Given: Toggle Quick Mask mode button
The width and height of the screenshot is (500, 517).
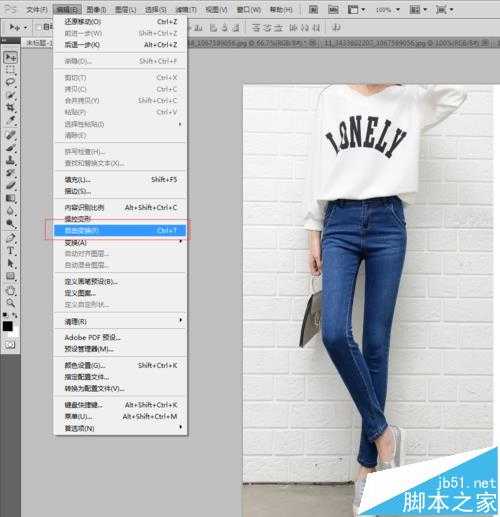Looking at the screenshot, I should 10,344.
